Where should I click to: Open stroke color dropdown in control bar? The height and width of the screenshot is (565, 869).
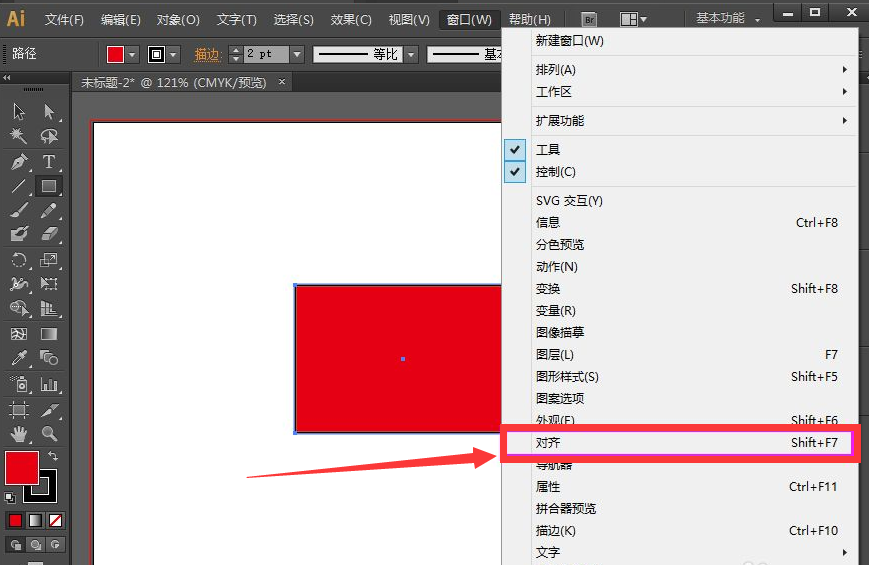point(173,54)
